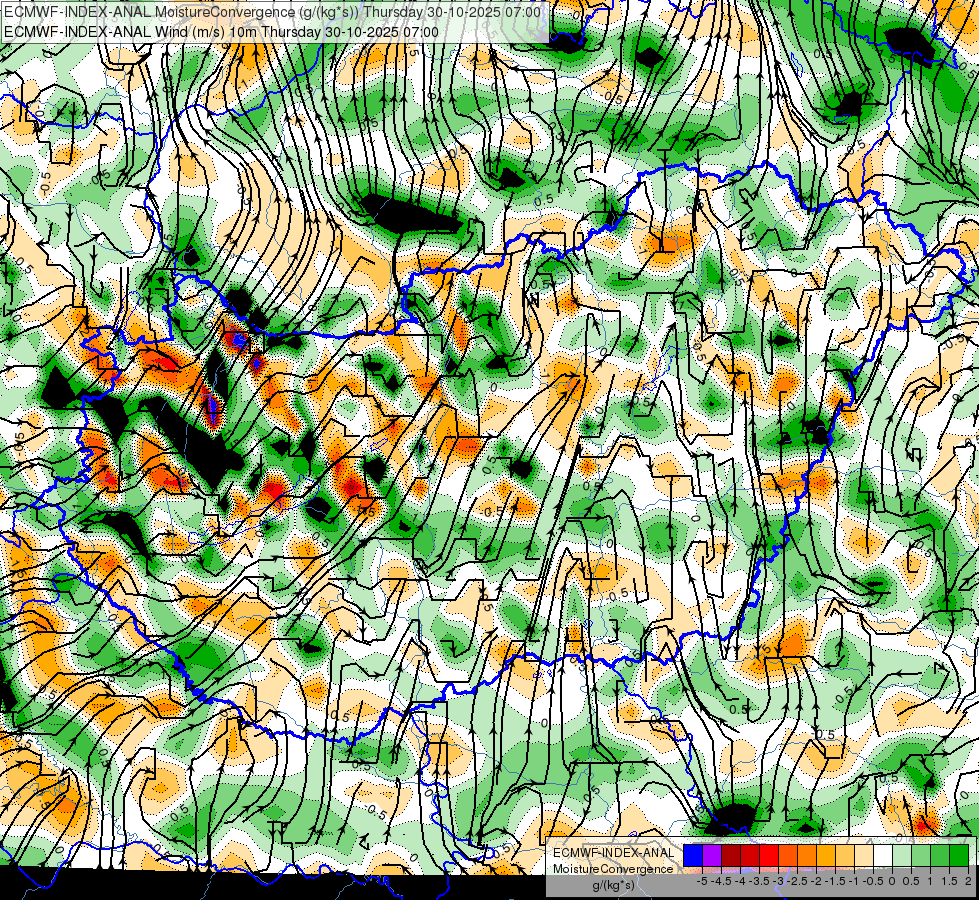The height and width of the screenshot is (900, 979).
Task: Click the palest green legend swatch
Action: (x=902, y=856)
